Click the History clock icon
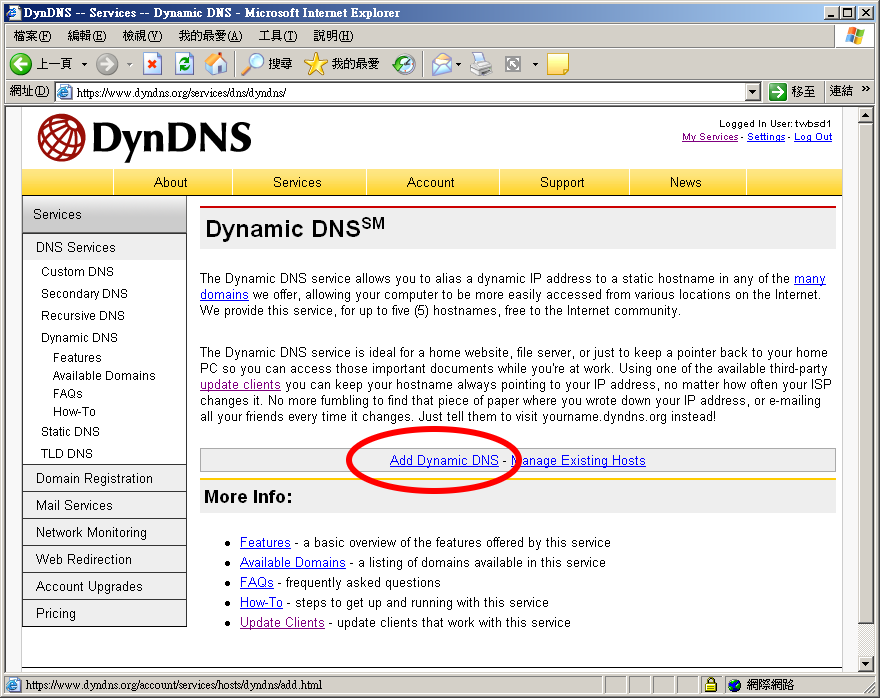The image size is (880, 698). (404, 64)
